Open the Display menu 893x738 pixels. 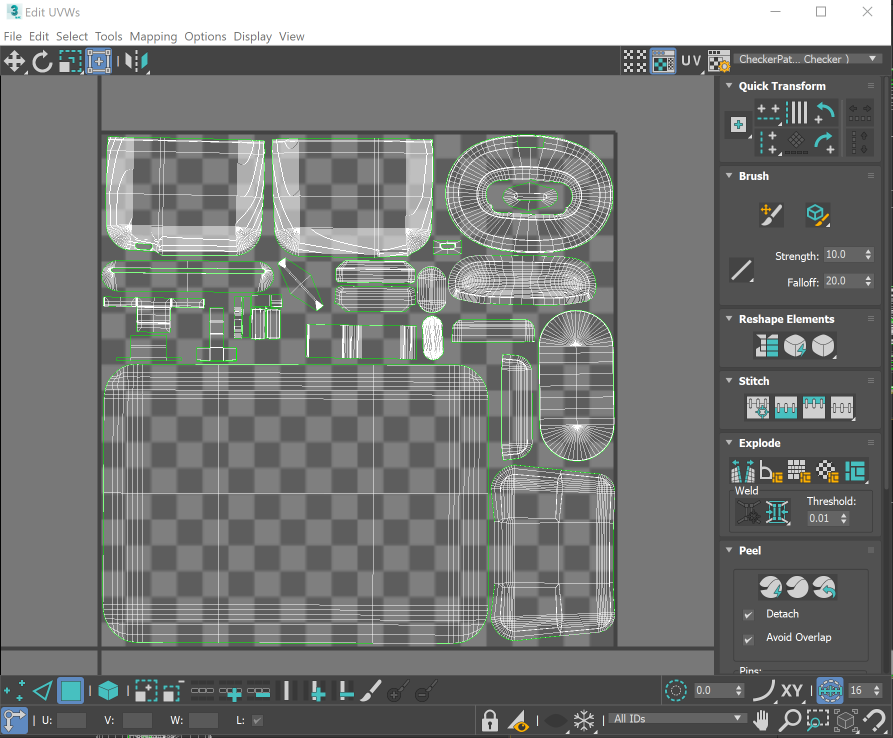[x=252, y=36]
